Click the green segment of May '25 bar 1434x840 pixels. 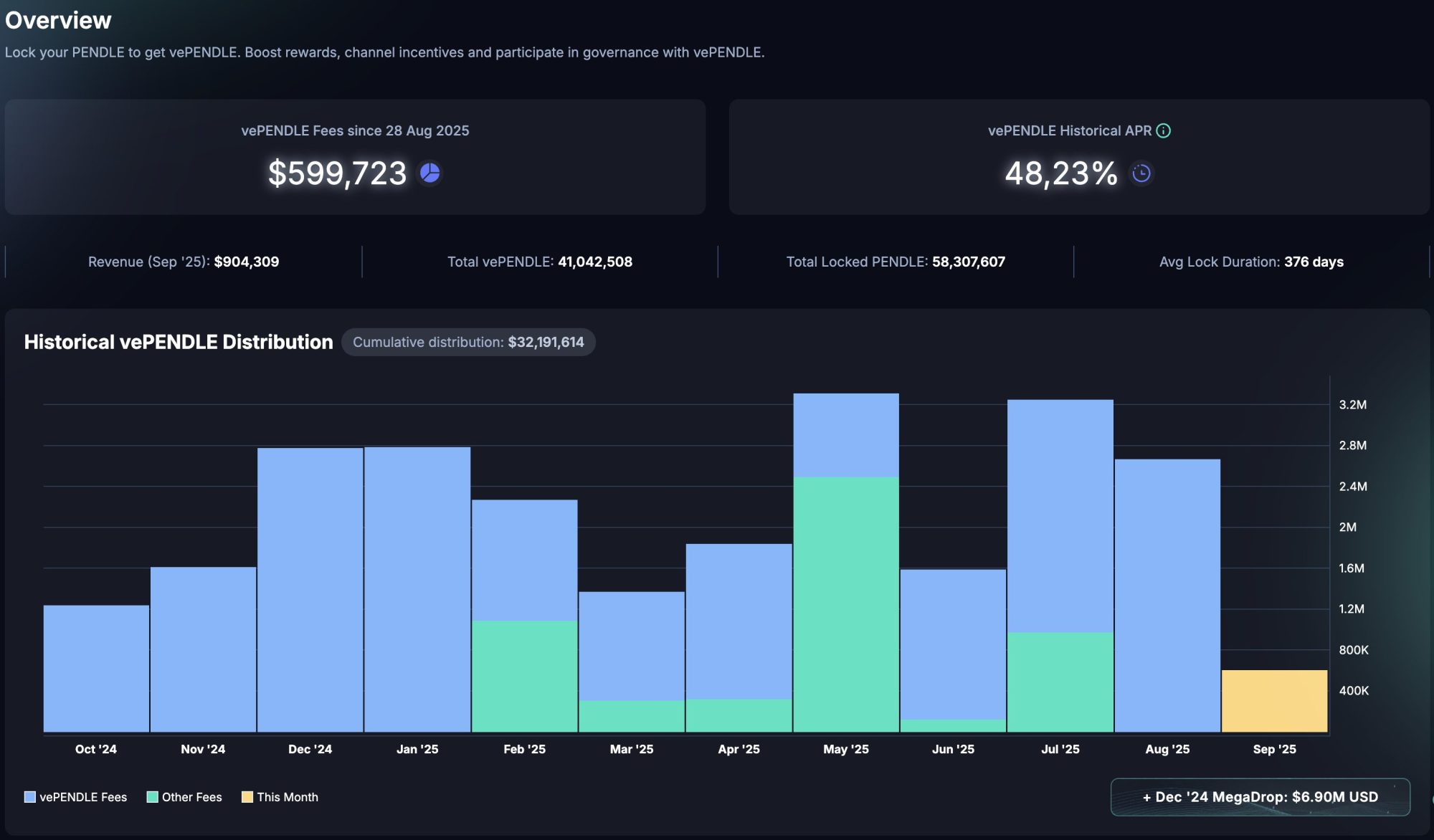(x=846, y=603)
